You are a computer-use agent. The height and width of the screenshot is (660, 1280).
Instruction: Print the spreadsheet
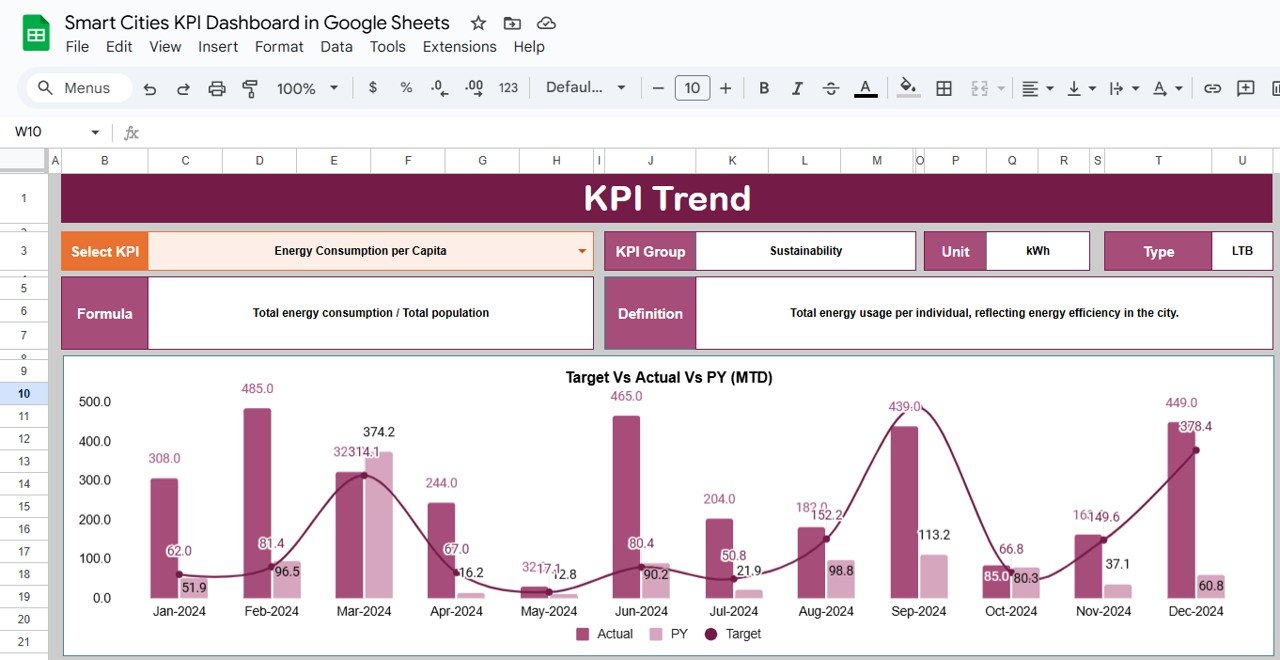[x=217, y=88]
